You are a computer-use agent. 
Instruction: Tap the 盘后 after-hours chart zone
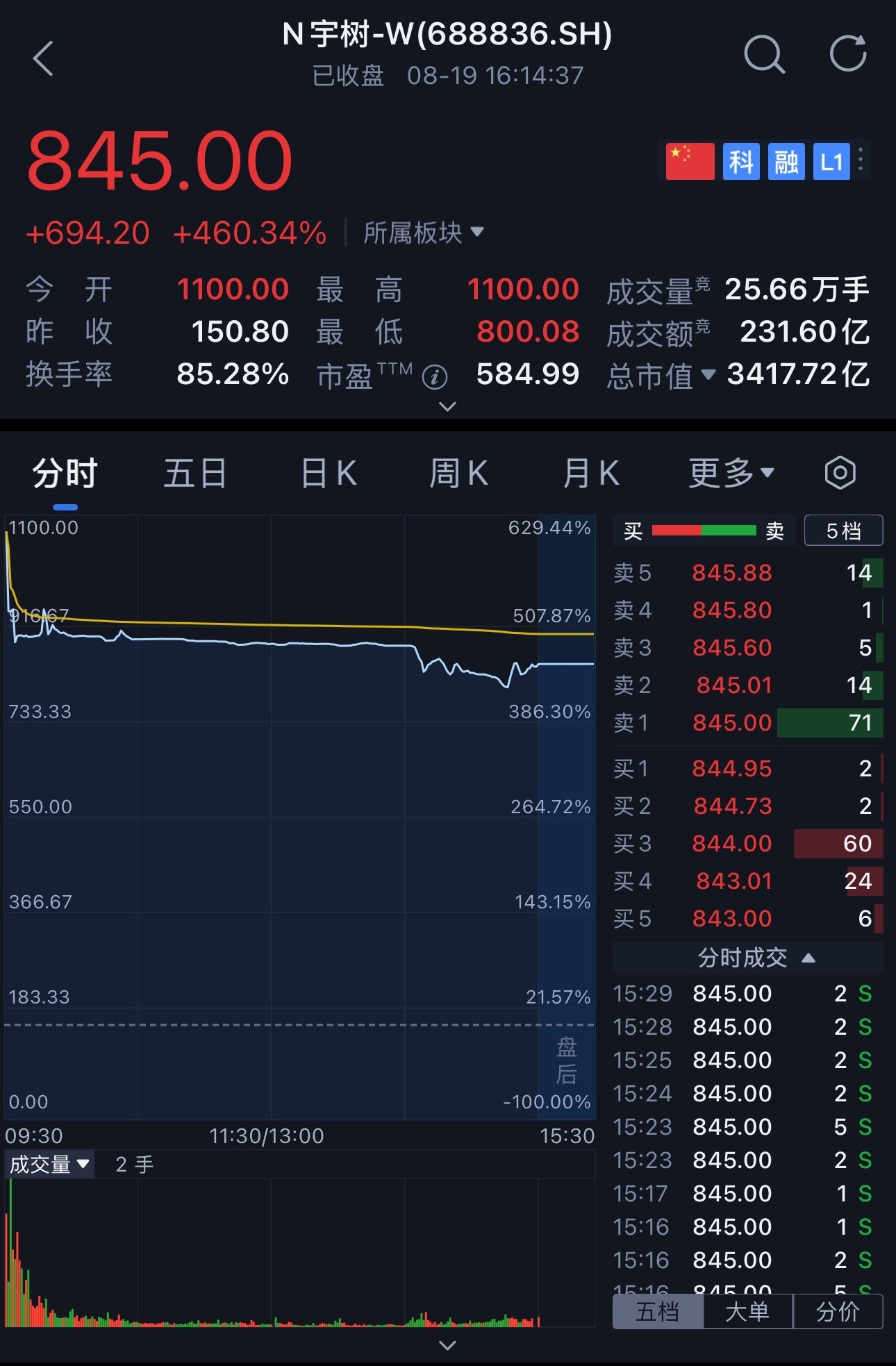pyautogui.click(x=567, y=817)
